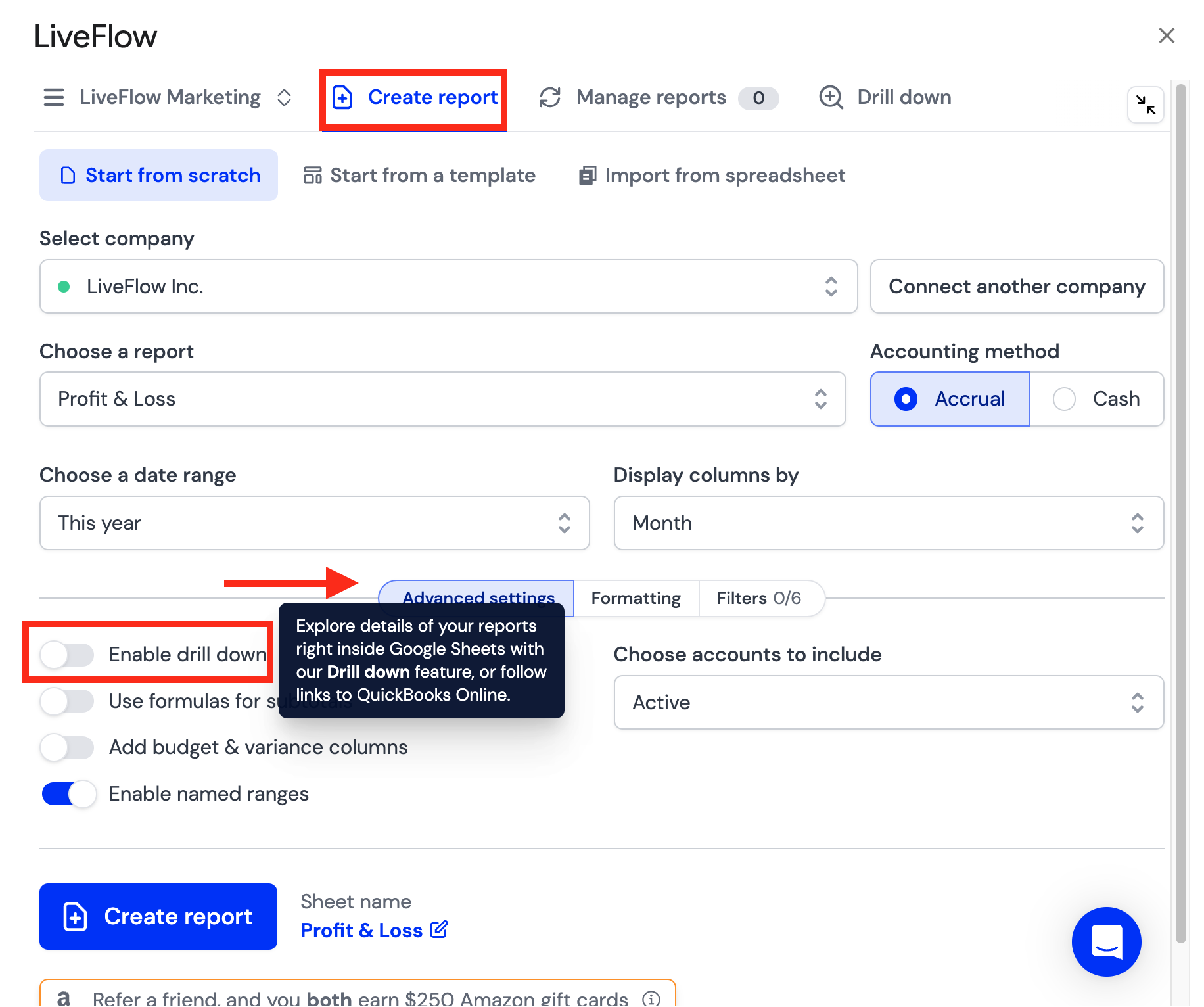Viewport: 1204px width, 1007px height.
Task: Select Start from scratch option
Action: tap(158, 176)
